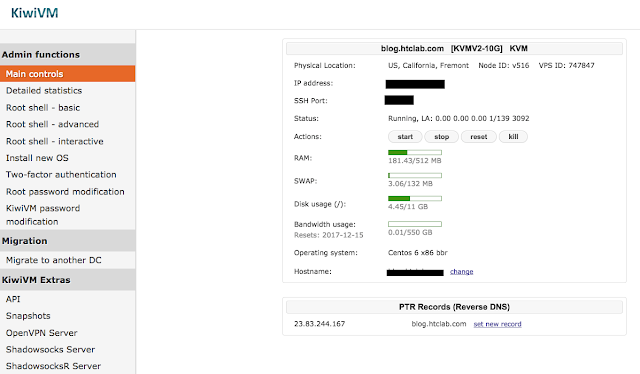Click the status text Running, LA
The image size is (640, 374).
pos(458,118)
